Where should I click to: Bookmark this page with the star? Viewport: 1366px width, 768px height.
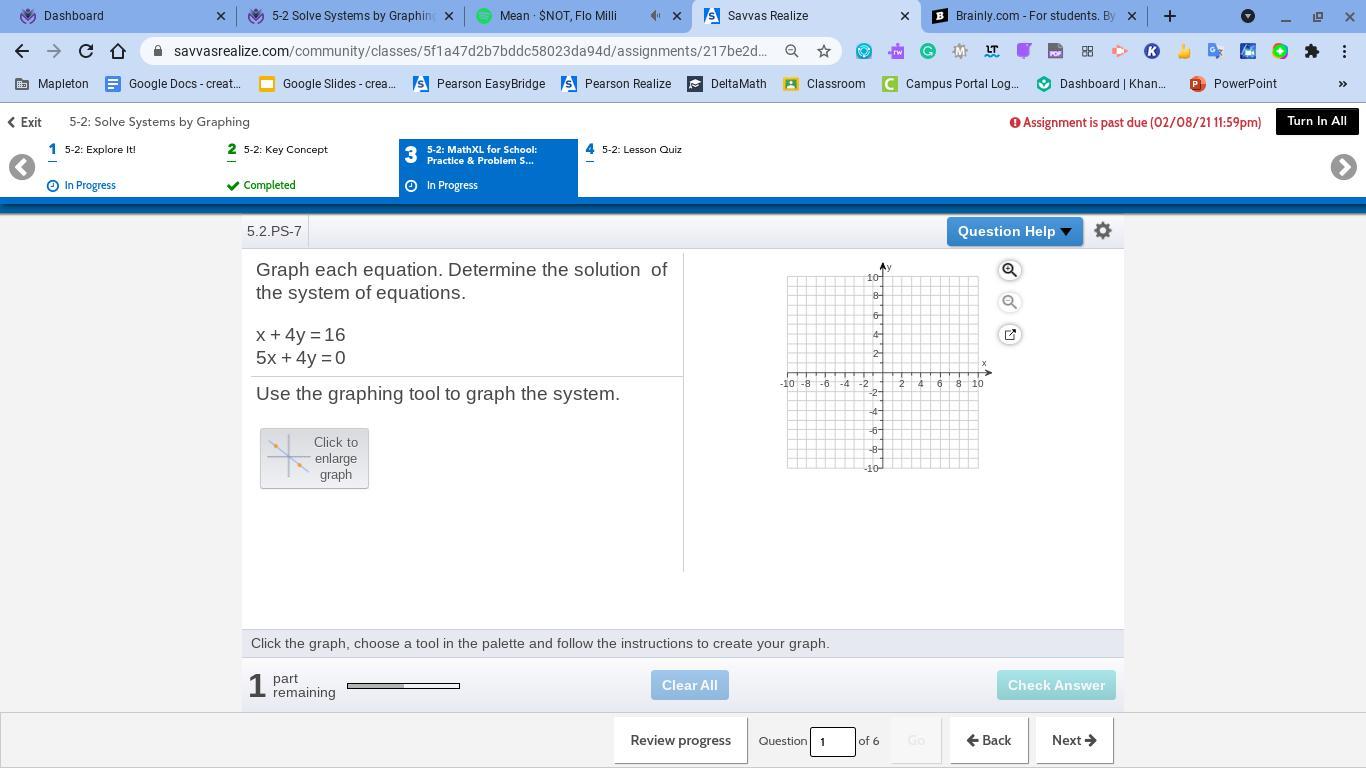tap(824, 51)
